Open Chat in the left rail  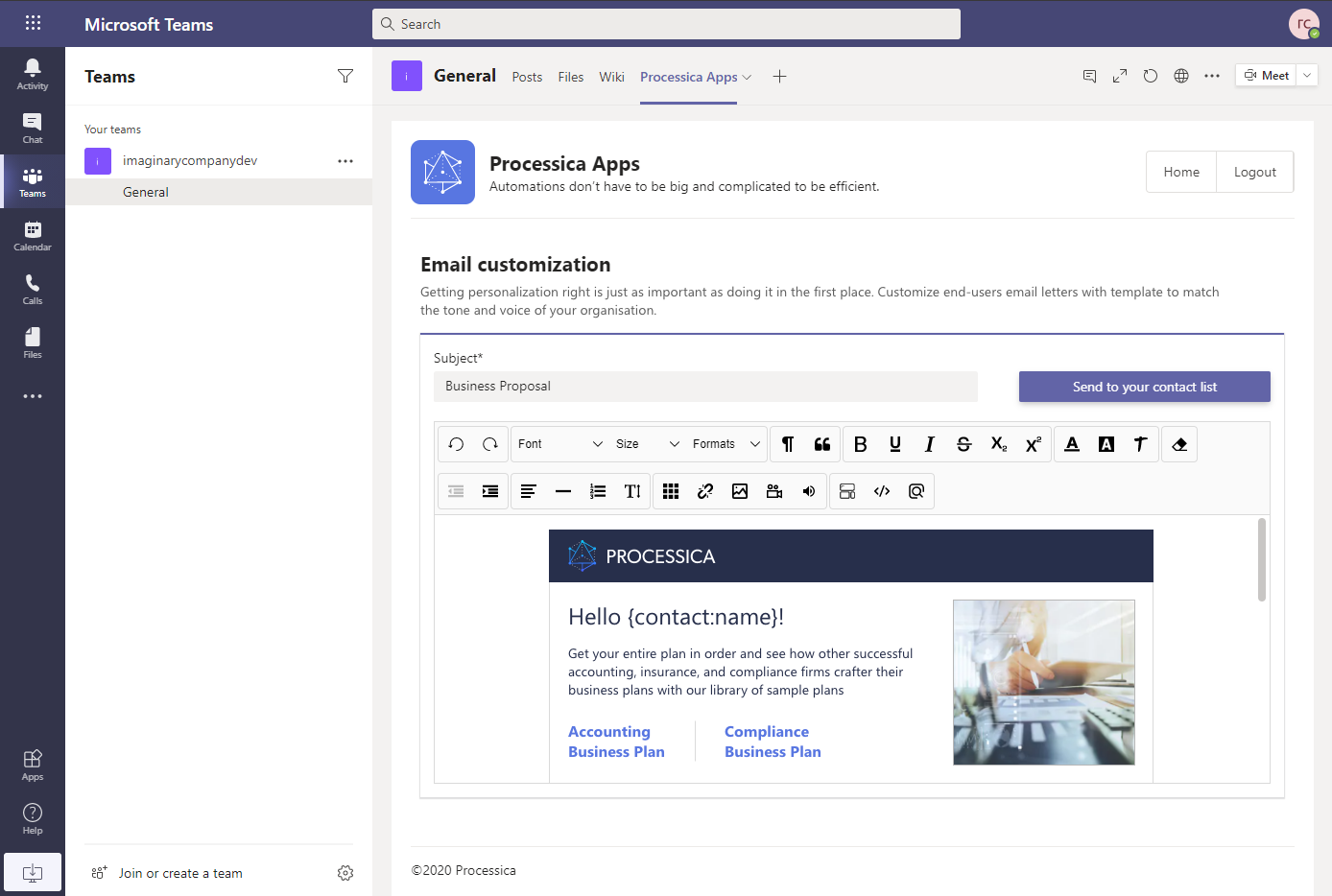coord(33,129)
